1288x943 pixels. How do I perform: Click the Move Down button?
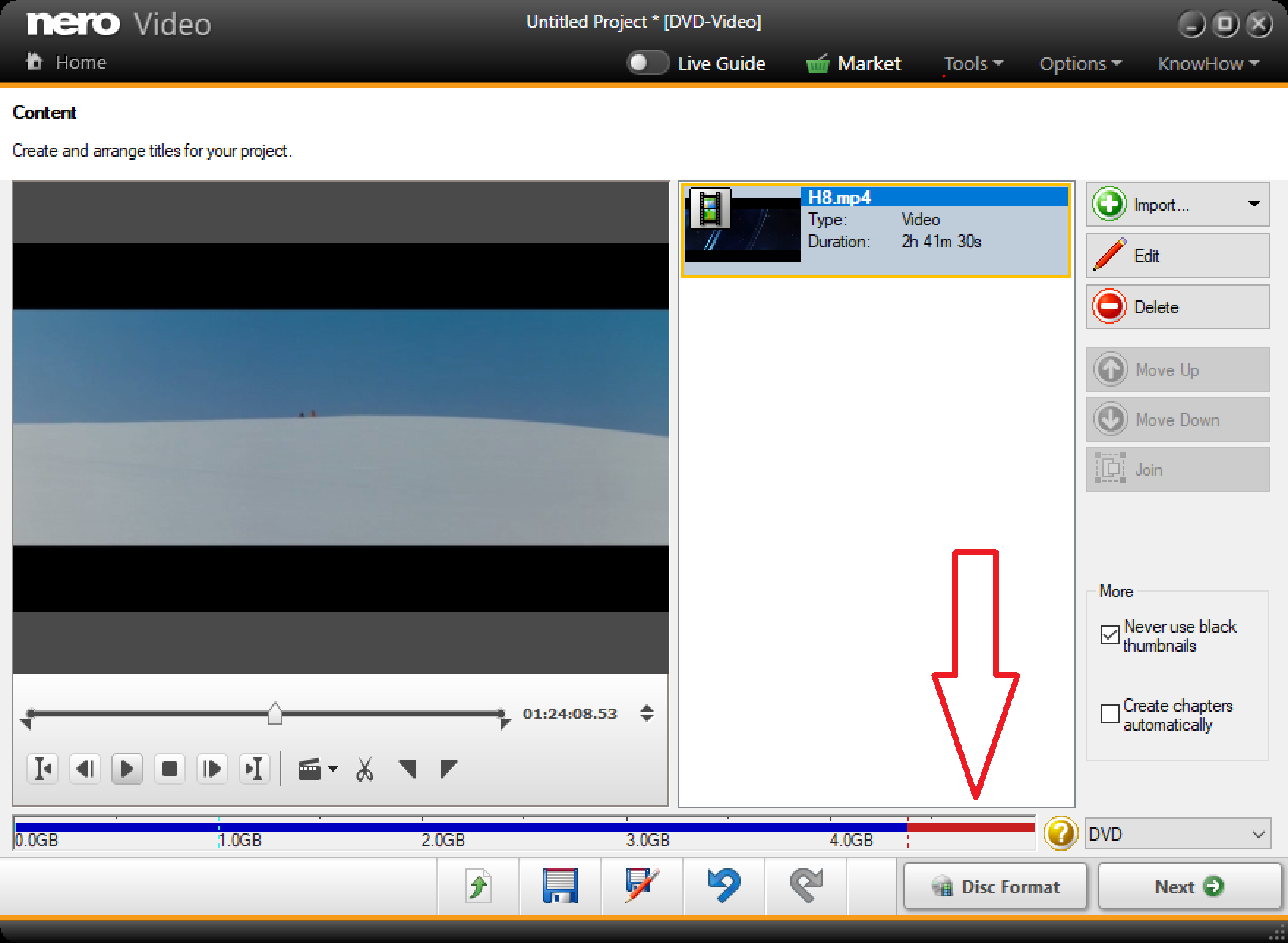point(1177,420)
